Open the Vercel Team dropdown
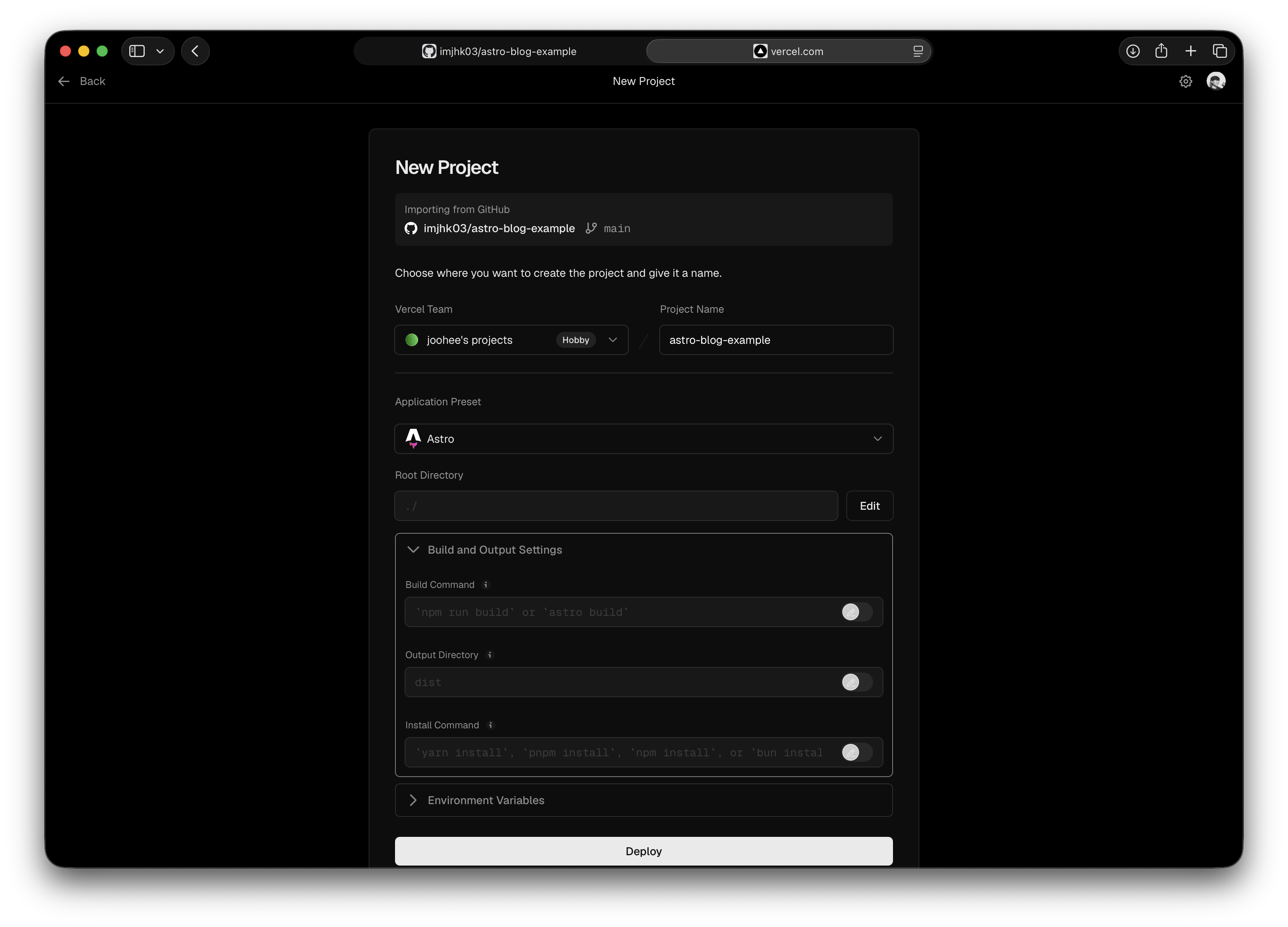 511,340
